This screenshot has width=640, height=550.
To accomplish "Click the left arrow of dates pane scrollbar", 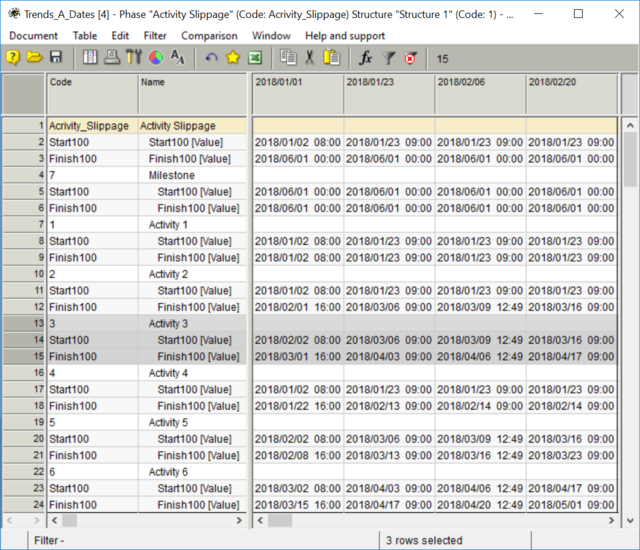I will pos(260,520).
